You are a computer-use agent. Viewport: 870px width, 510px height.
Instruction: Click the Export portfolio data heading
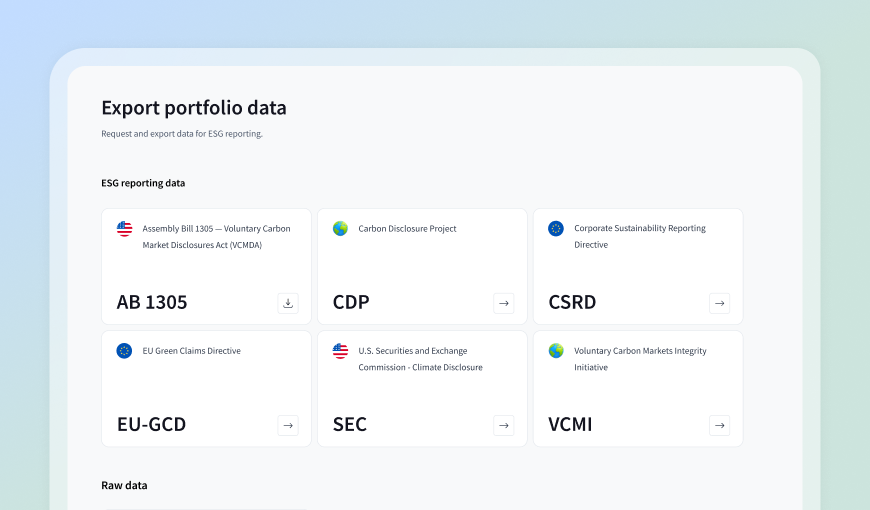(x=194, y=108)
